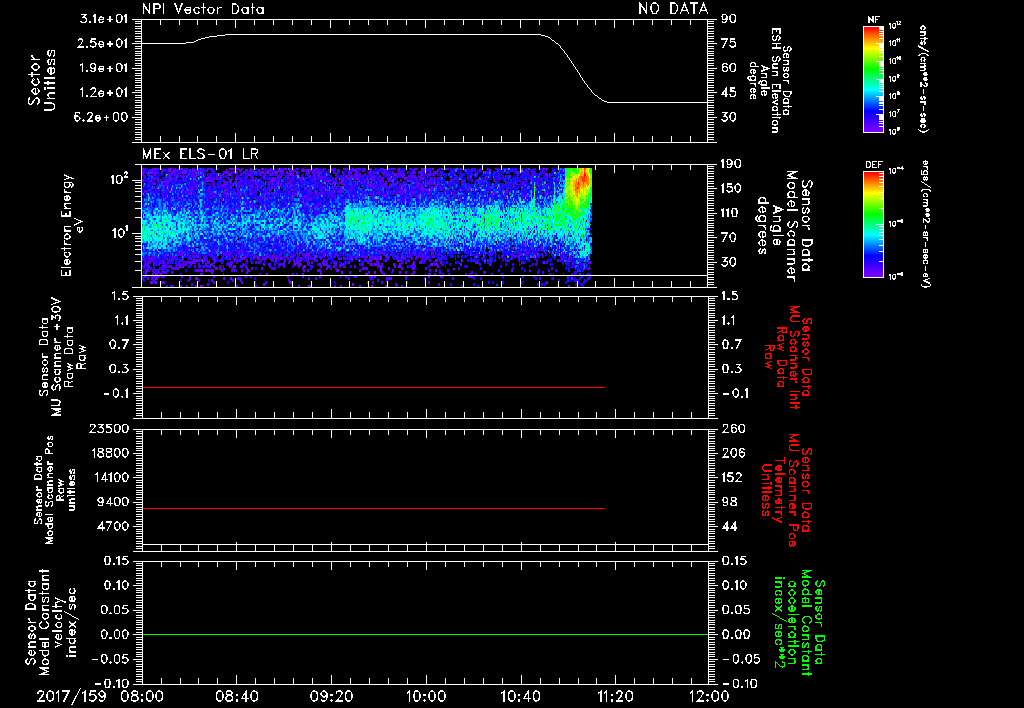
Task: Click the '3.1e+01' sector tick label
Action: (x=104, y=19)
